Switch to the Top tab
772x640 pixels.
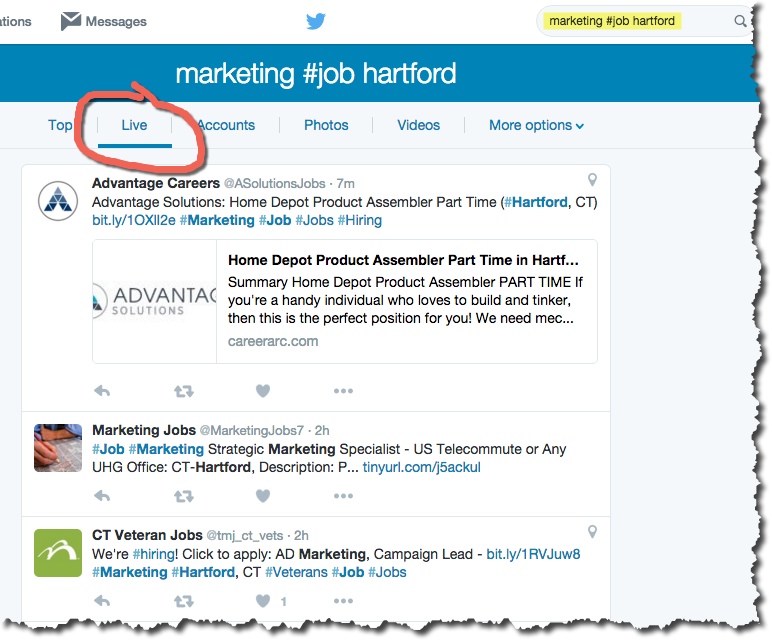[60, 125]
